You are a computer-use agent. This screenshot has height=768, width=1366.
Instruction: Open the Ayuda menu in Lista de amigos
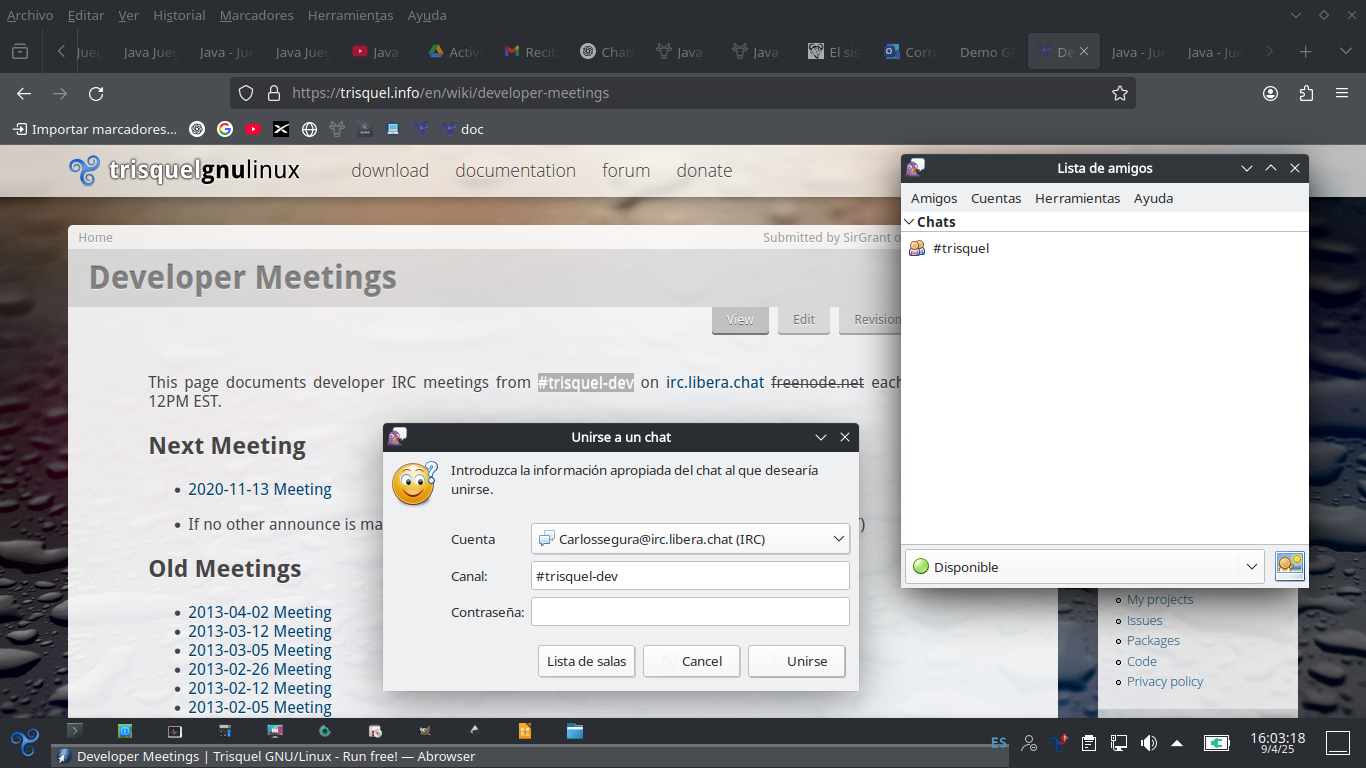[x=1153, y=198]
